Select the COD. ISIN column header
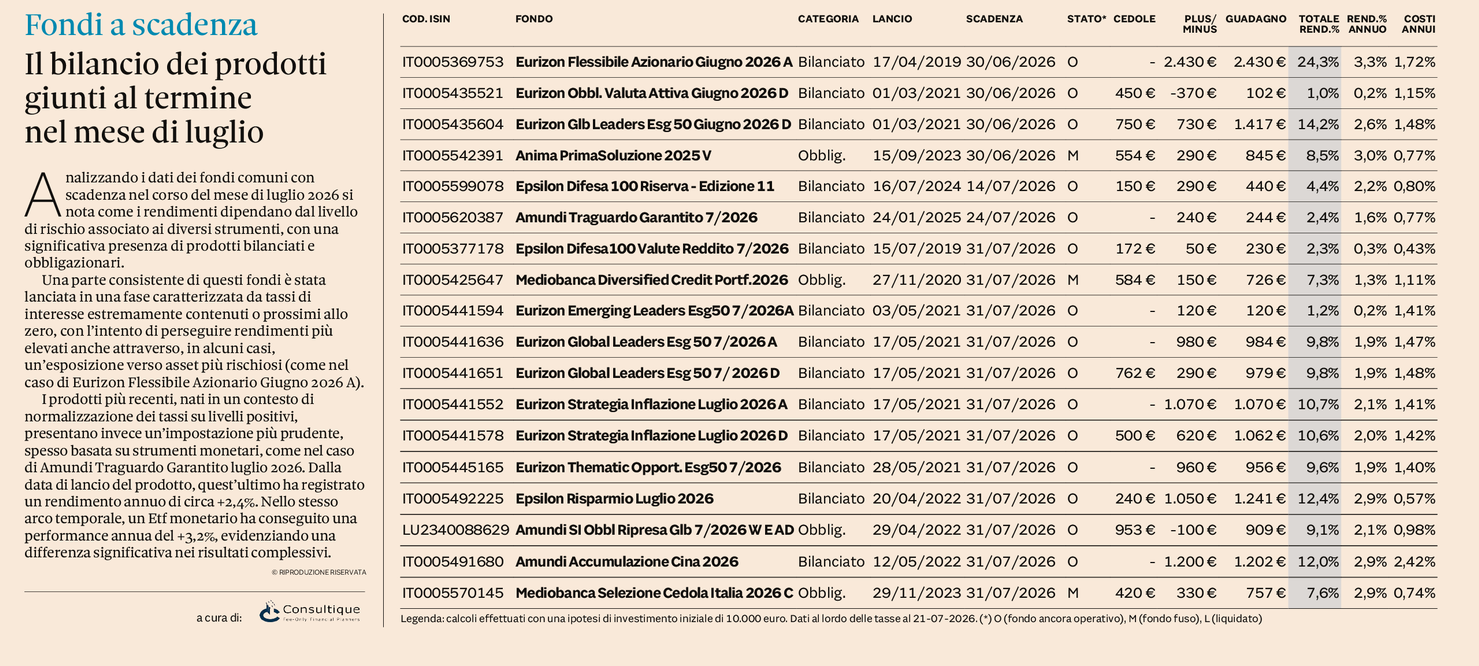This screenshot has height=666, width=1479. point(426,19)
